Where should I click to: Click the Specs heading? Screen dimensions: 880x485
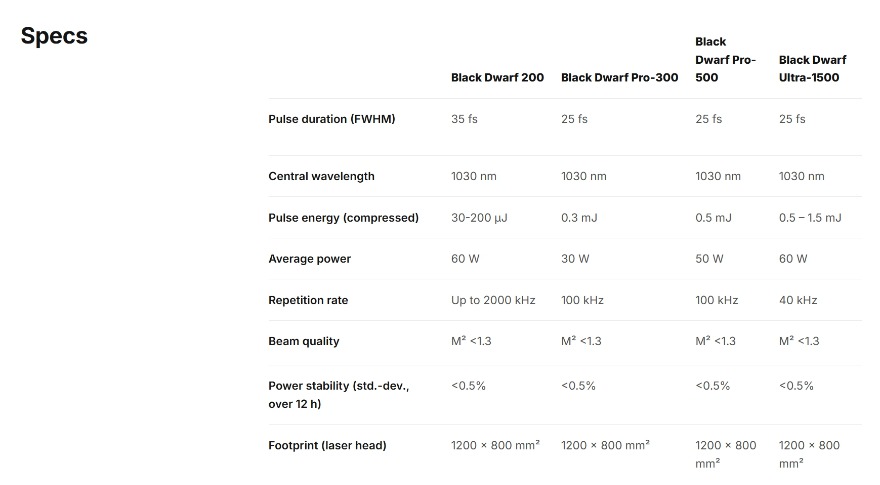[x=54, y=36]
